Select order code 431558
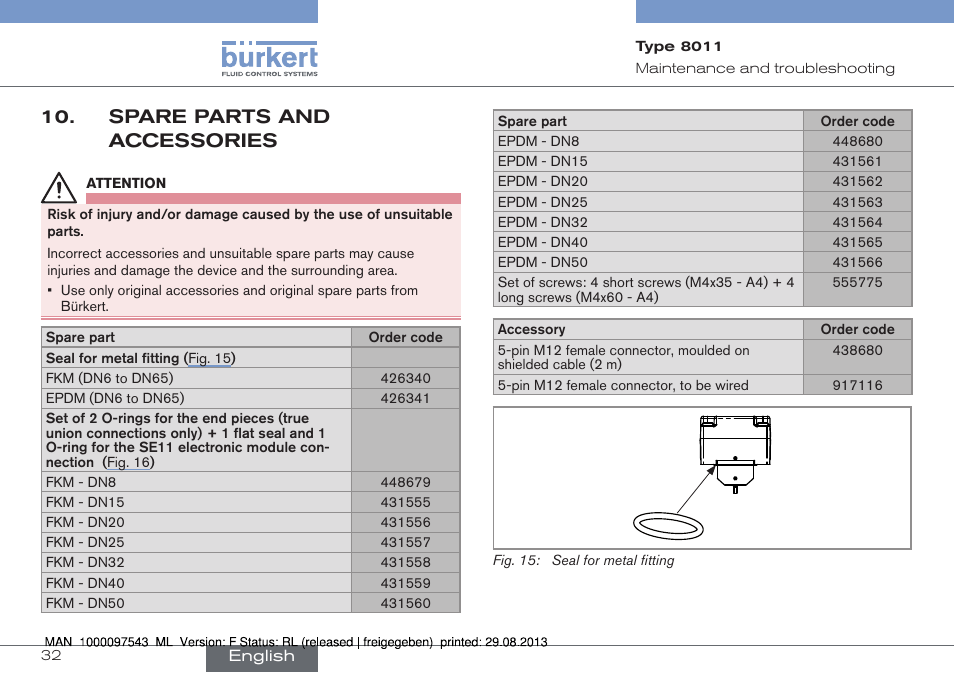This screenshot has width=954, height=673. point(405,562)
